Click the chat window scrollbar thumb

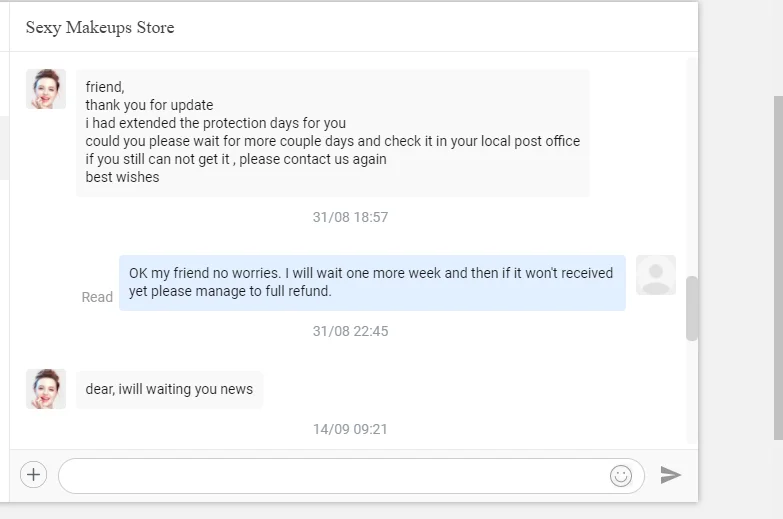692,308
